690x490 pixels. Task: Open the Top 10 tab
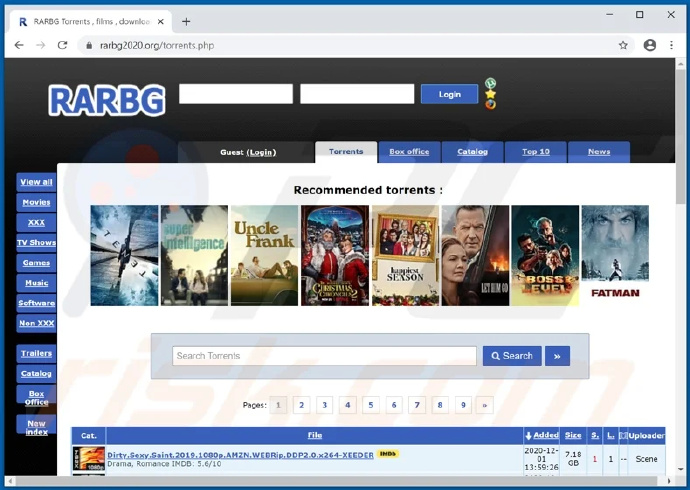coord(535,152)
